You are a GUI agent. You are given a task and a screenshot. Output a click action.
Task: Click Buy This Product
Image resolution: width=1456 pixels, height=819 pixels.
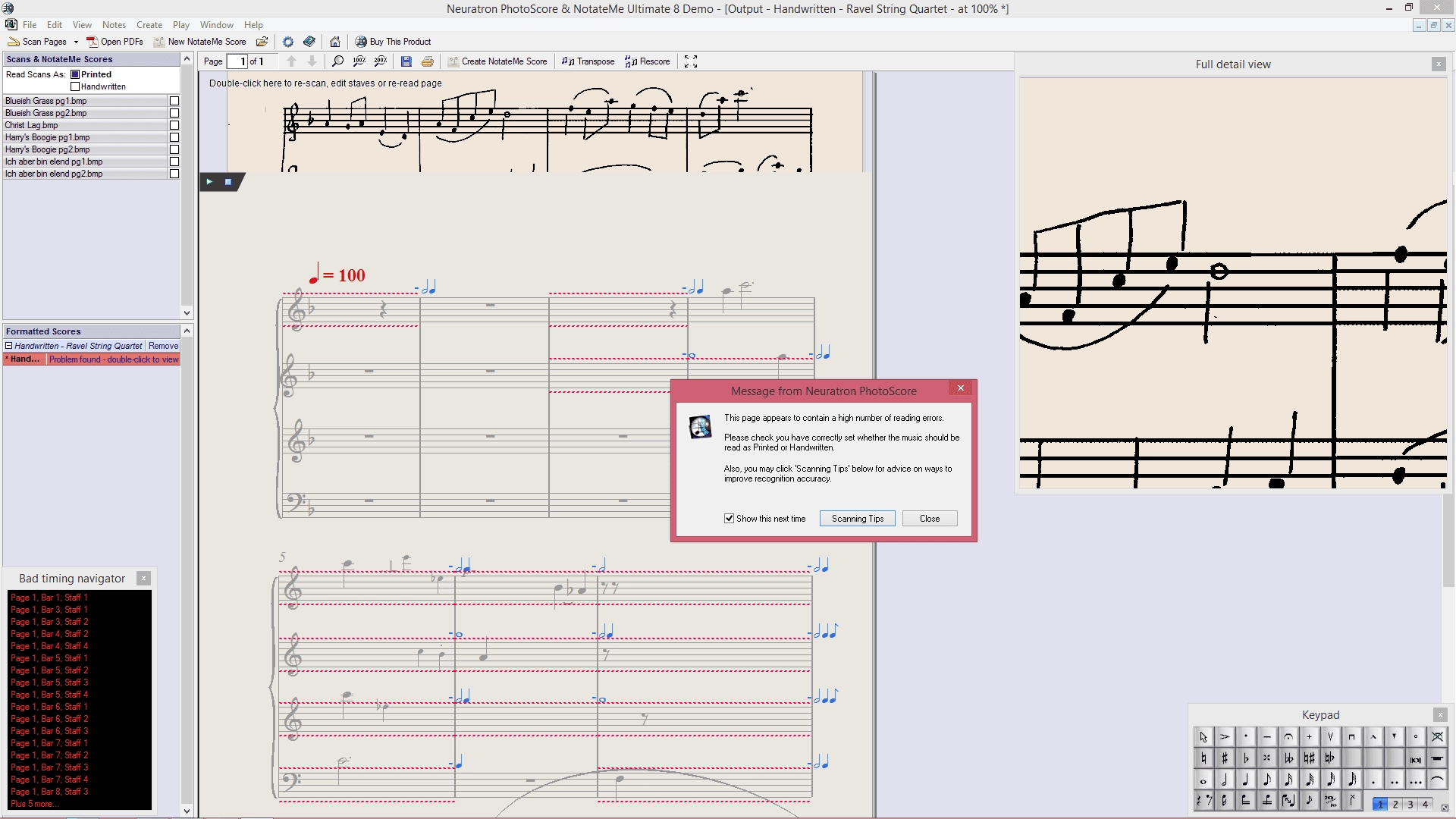(x=393, y=42)
